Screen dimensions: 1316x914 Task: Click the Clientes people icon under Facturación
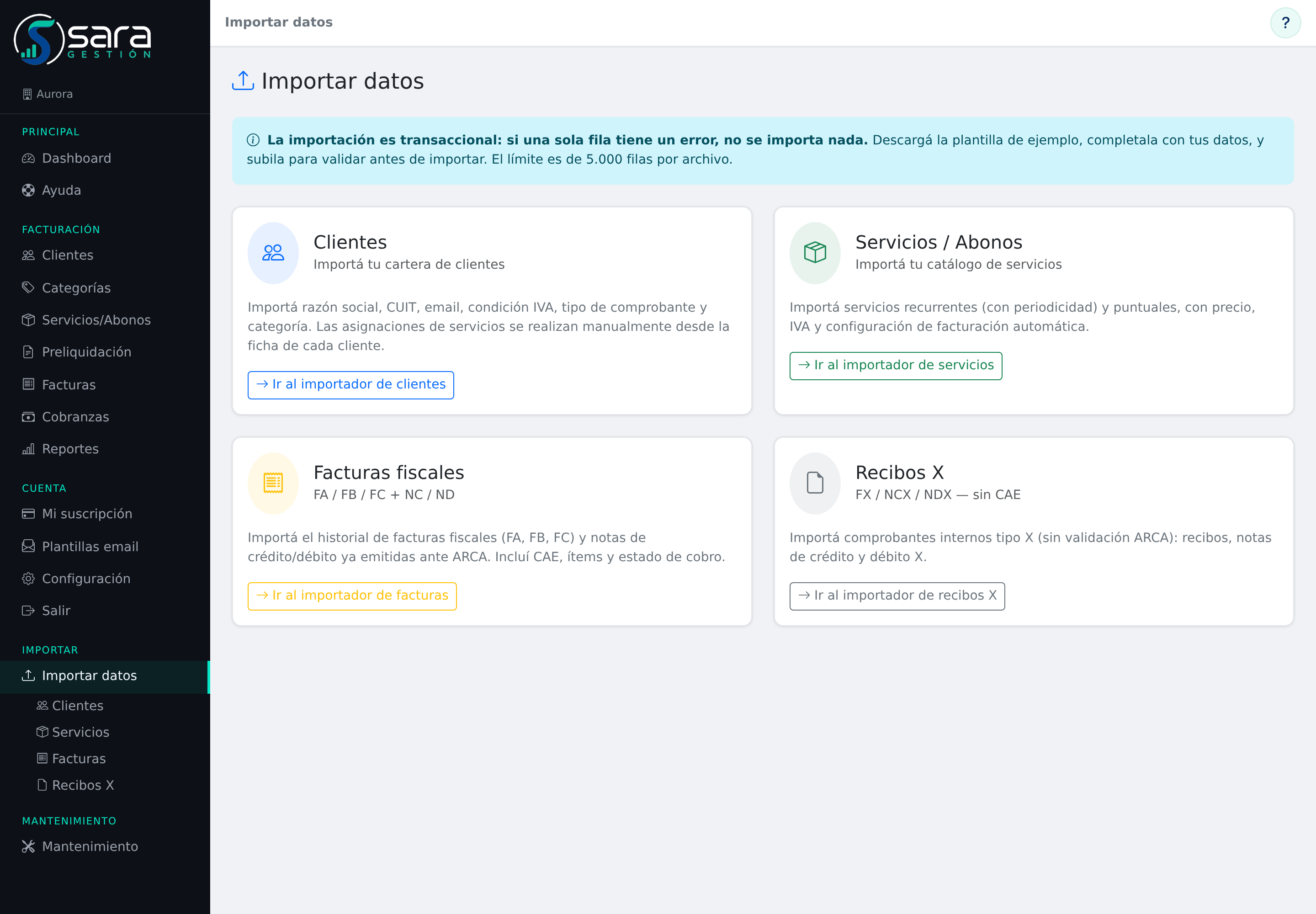click(x=28, y=255)
